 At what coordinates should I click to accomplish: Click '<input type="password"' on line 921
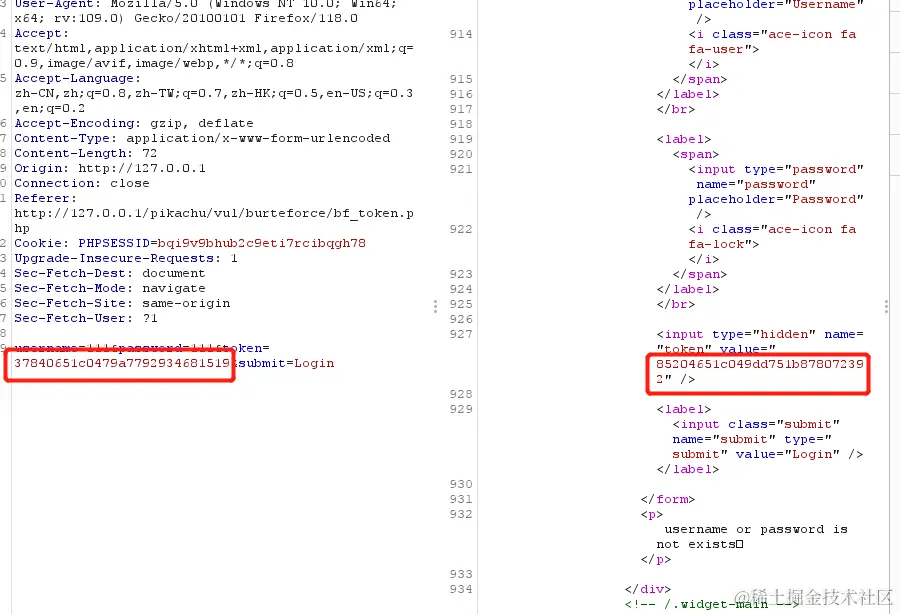click(x=776, y=169)
